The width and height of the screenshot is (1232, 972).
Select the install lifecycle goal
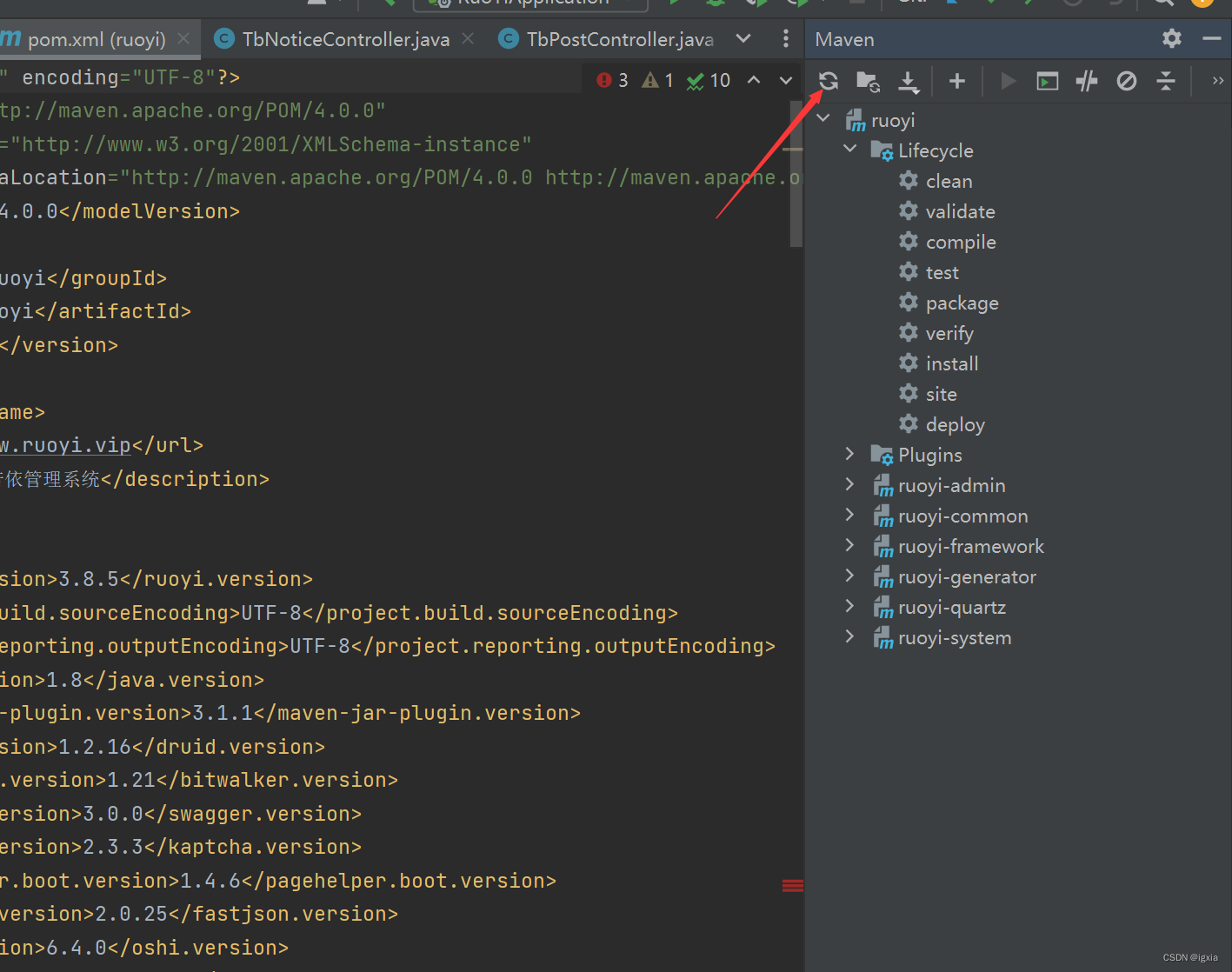[x=952, y=363]
